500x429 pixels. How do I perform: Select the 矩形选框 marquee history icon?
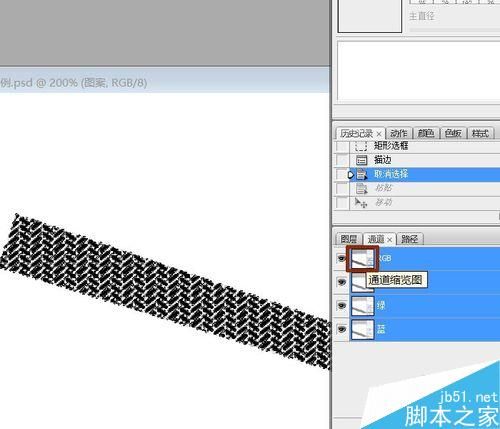coord(361,146)
